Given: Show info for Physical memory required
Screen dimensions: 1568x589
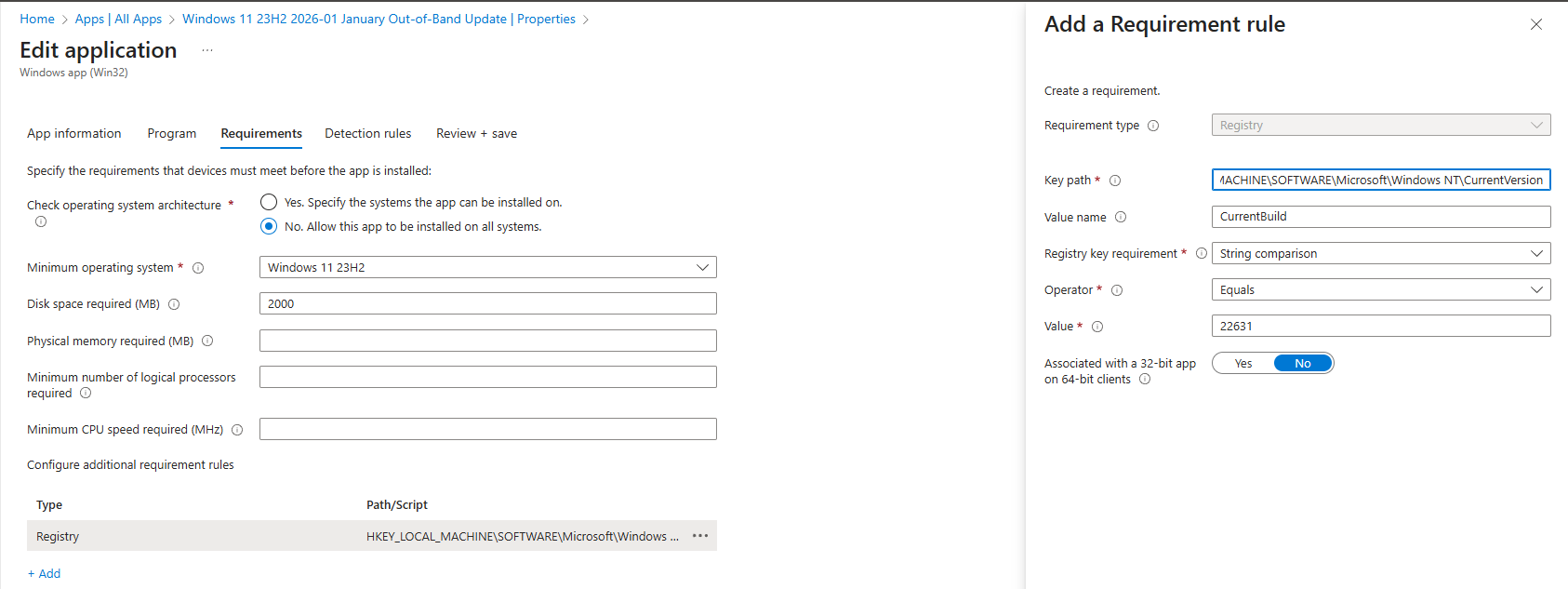Looking at the screenshot, I should click(x=207, y=341).
